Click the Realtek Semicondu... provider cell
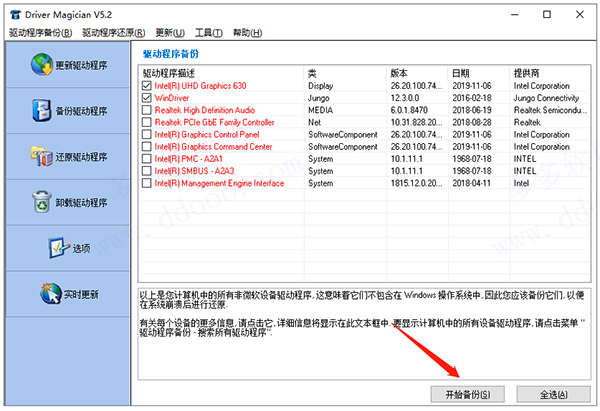This screenshot has width=600, height=411. pyautogui.click(x=550, y=110)
